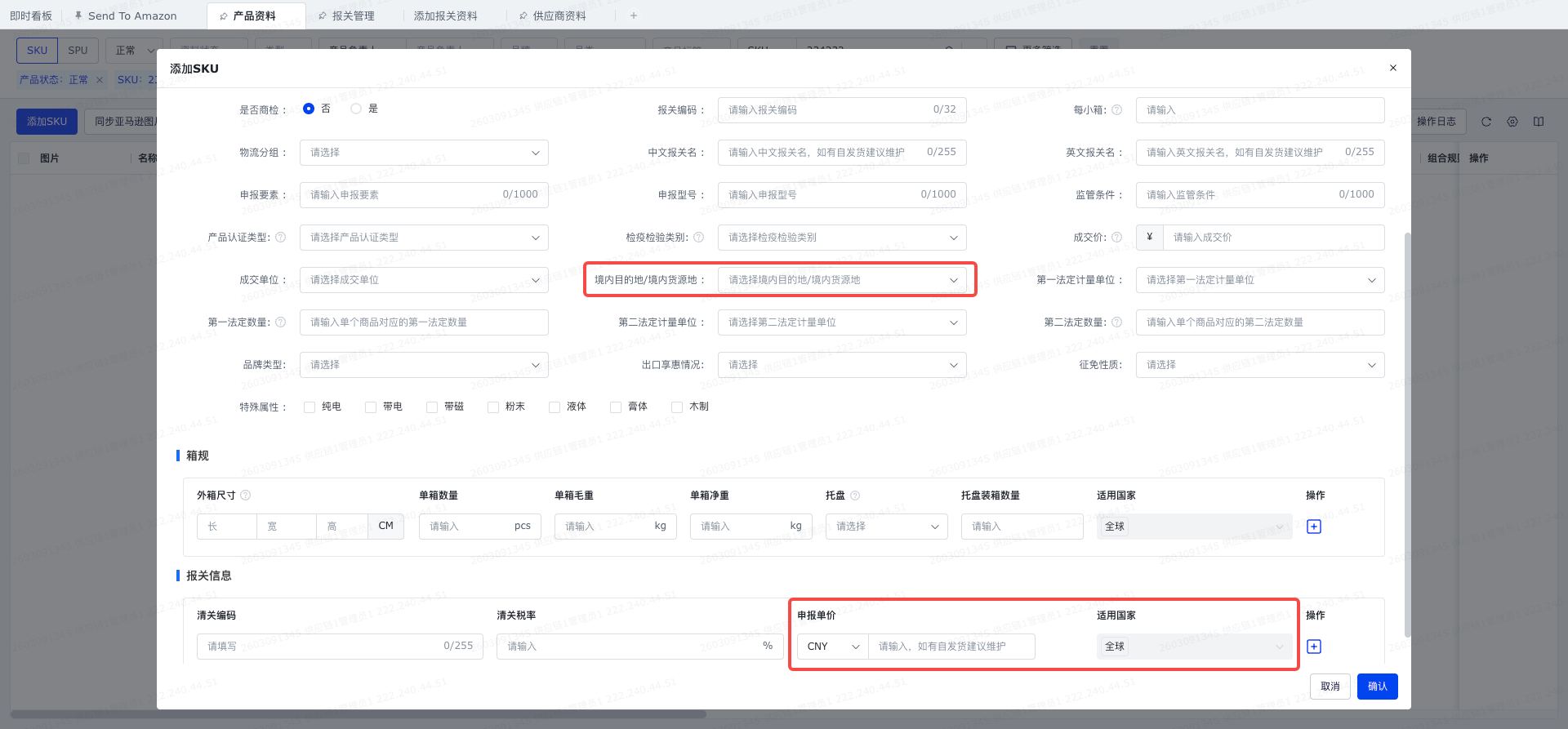1568x729 pixels.
Task: Switch to 报关管理 tab
Action: tap(346, 16)
